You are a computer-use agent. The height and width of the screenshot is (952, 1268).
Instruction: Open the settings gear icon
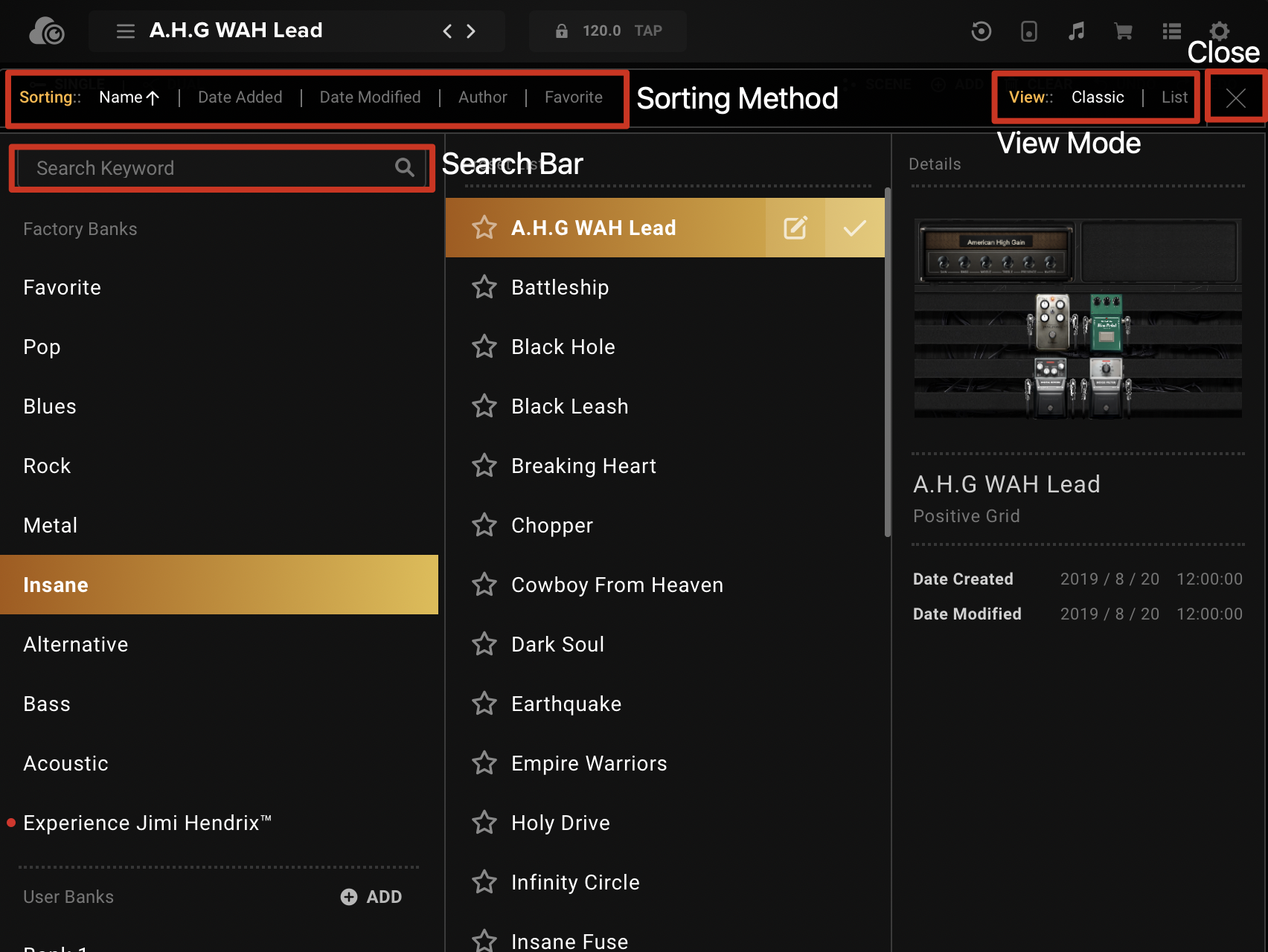pyautogui.click(x=1219, y=31)
